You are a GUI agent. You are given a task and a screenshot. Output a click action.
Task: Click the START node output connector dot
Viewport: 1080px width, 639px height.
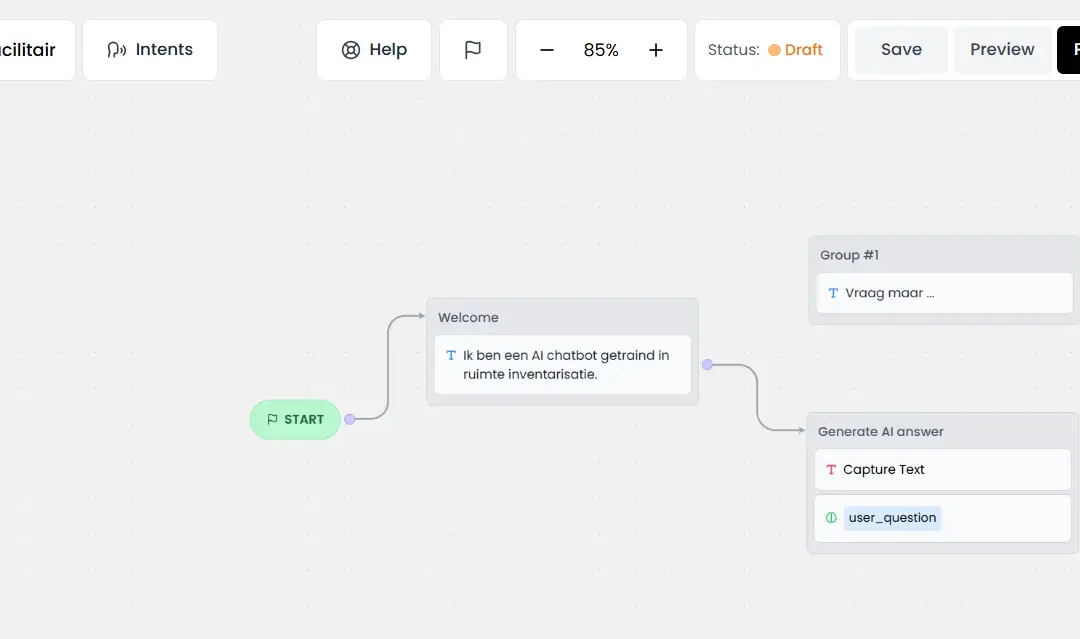click(x=350, y=419)
